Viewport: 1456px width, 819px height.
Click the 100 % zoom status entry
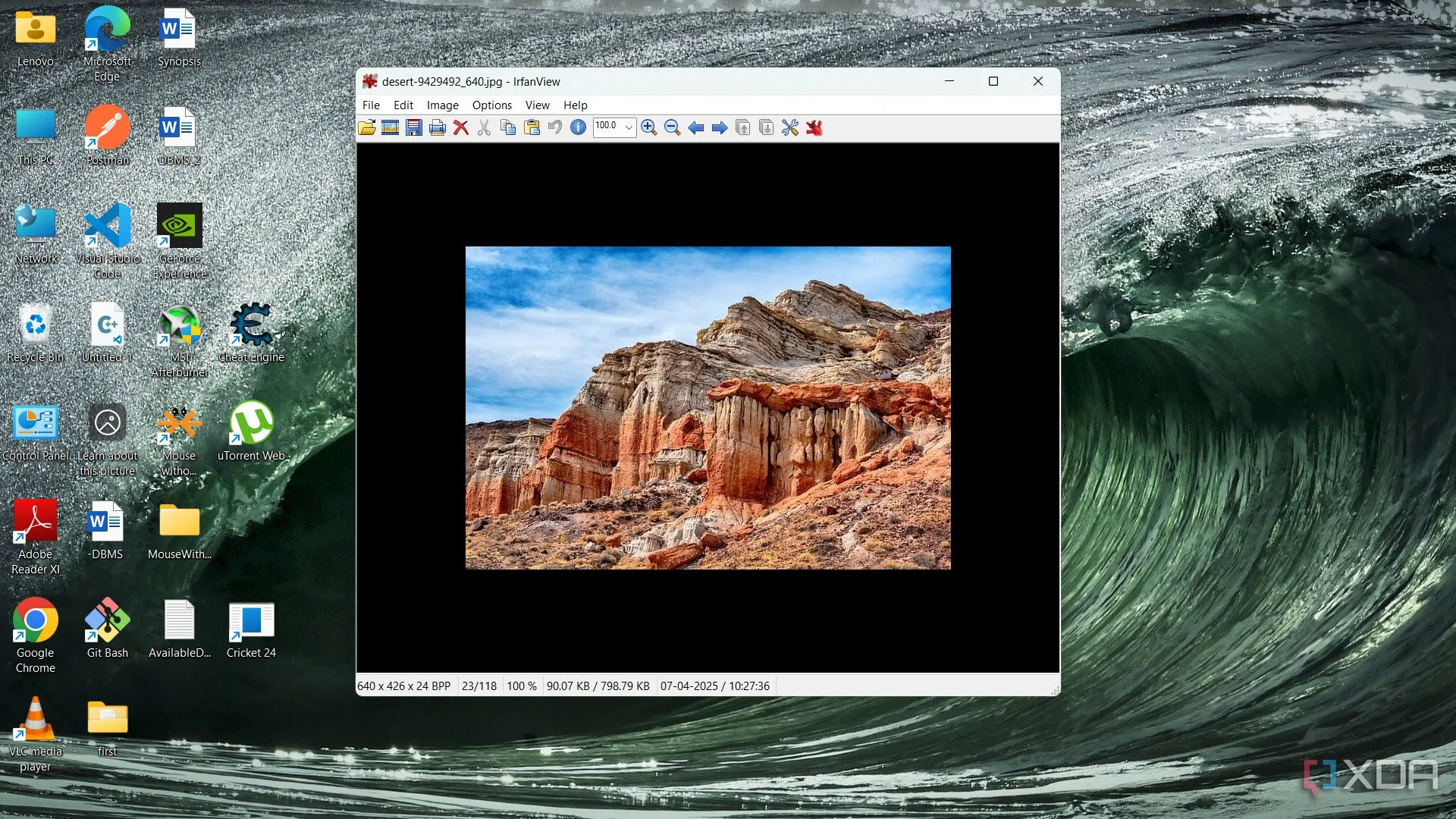click(x=522, y=686)
